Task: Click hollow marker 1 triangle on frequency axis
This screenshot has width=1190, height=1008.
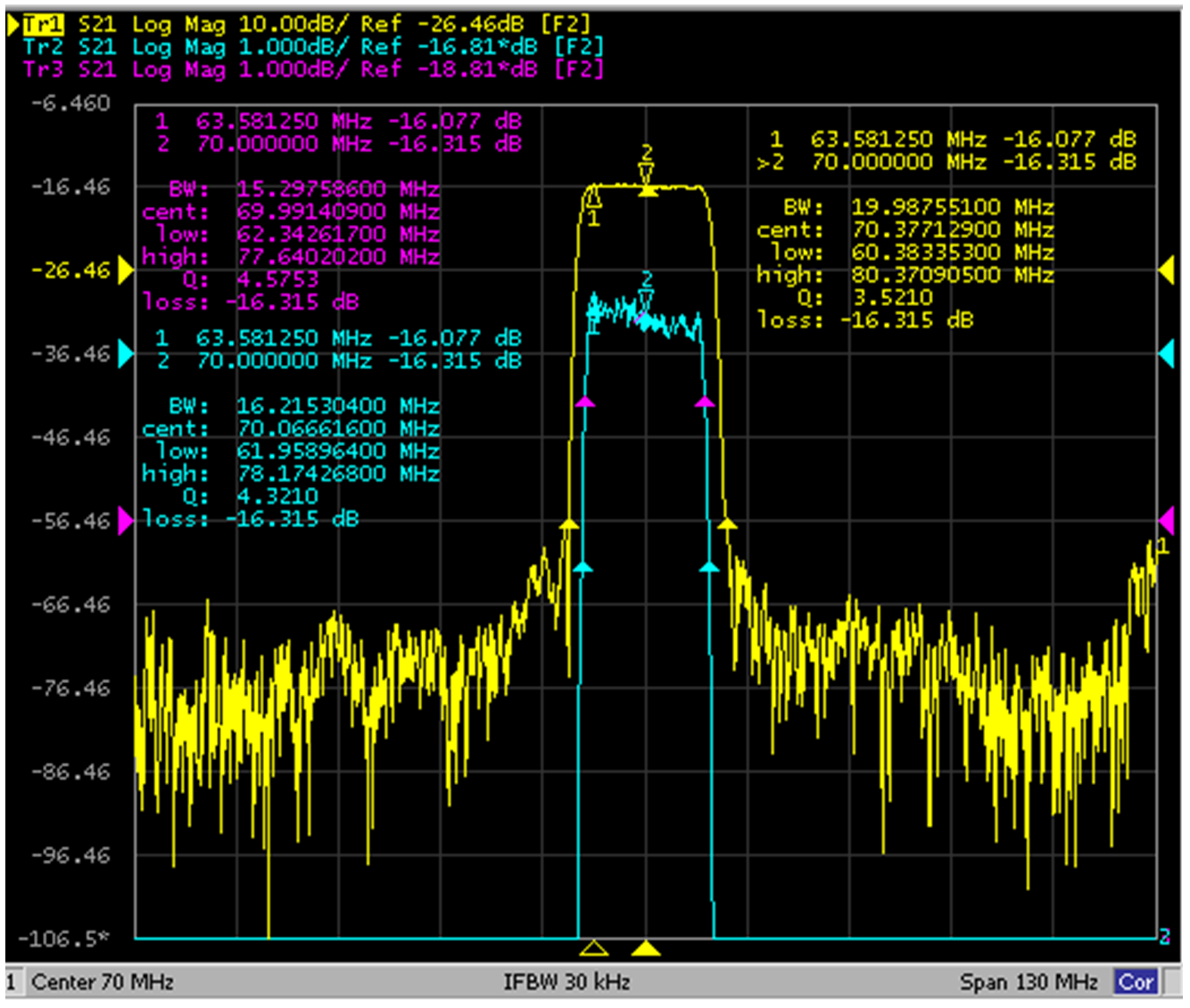Action: point(594,947)
